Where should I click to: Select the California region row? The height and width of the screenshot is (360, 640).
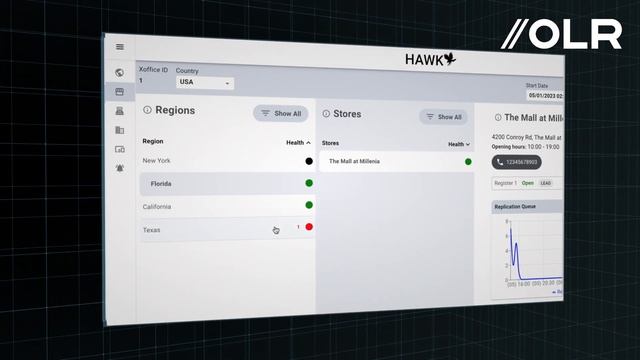pos(227,206)
